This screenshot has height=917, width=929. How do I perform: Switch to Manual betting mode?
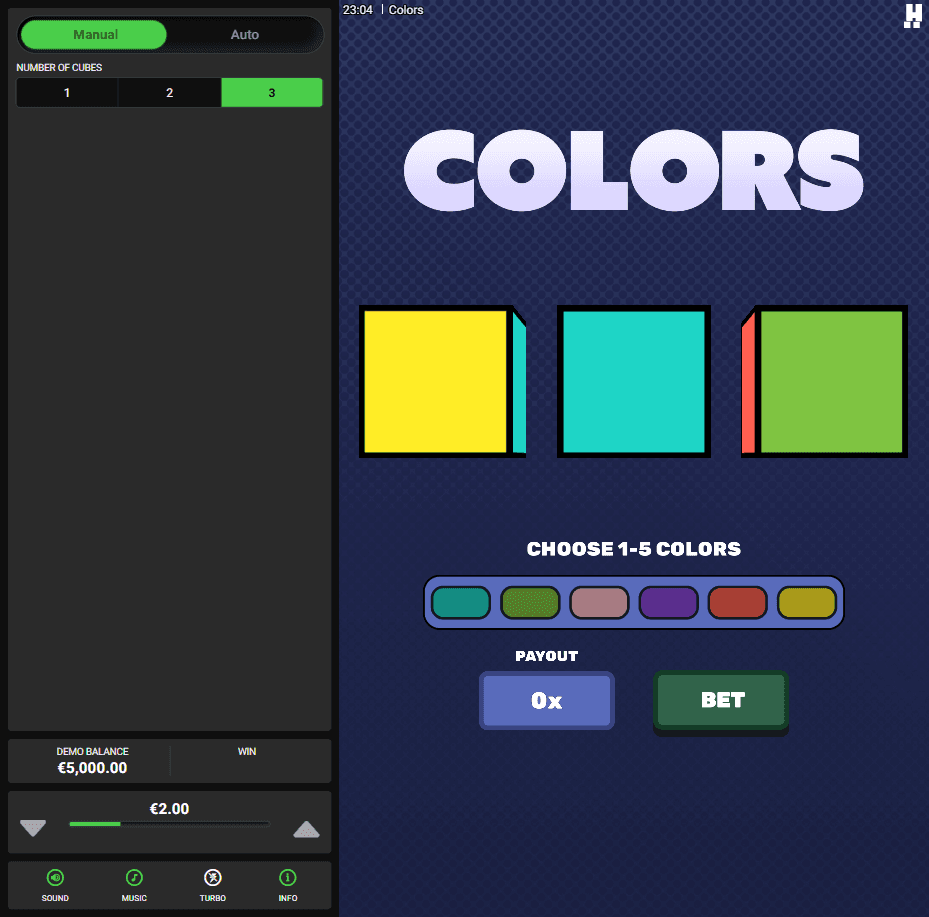point(93,34)
